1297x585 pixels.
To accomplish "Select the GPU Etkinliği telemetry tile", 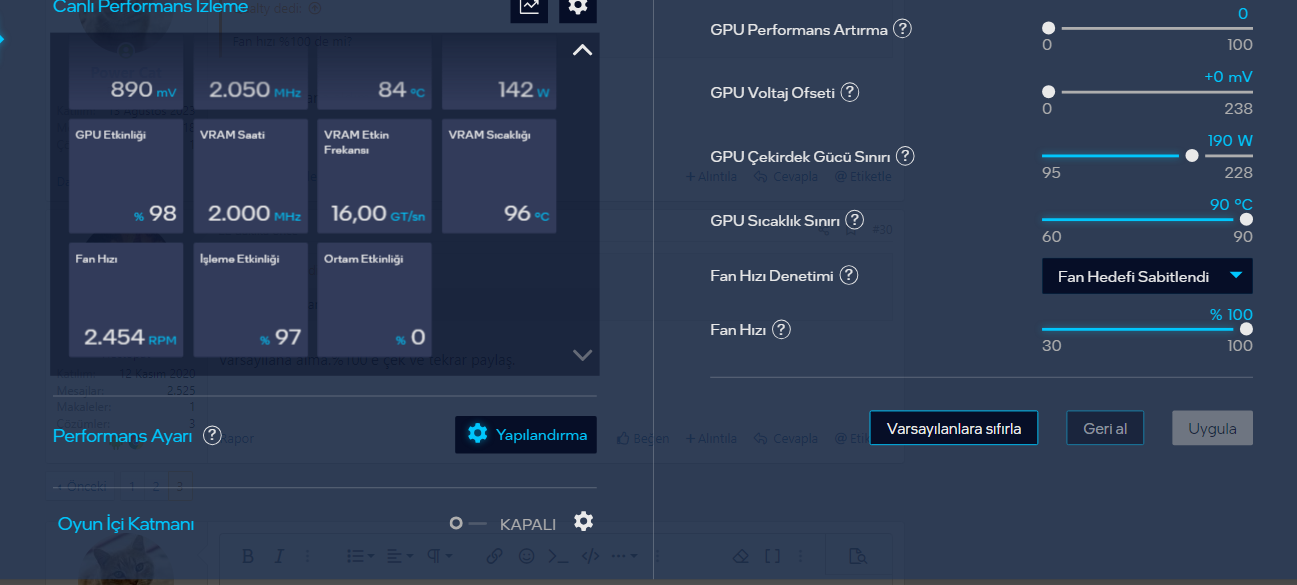I will tap(126, 176).
